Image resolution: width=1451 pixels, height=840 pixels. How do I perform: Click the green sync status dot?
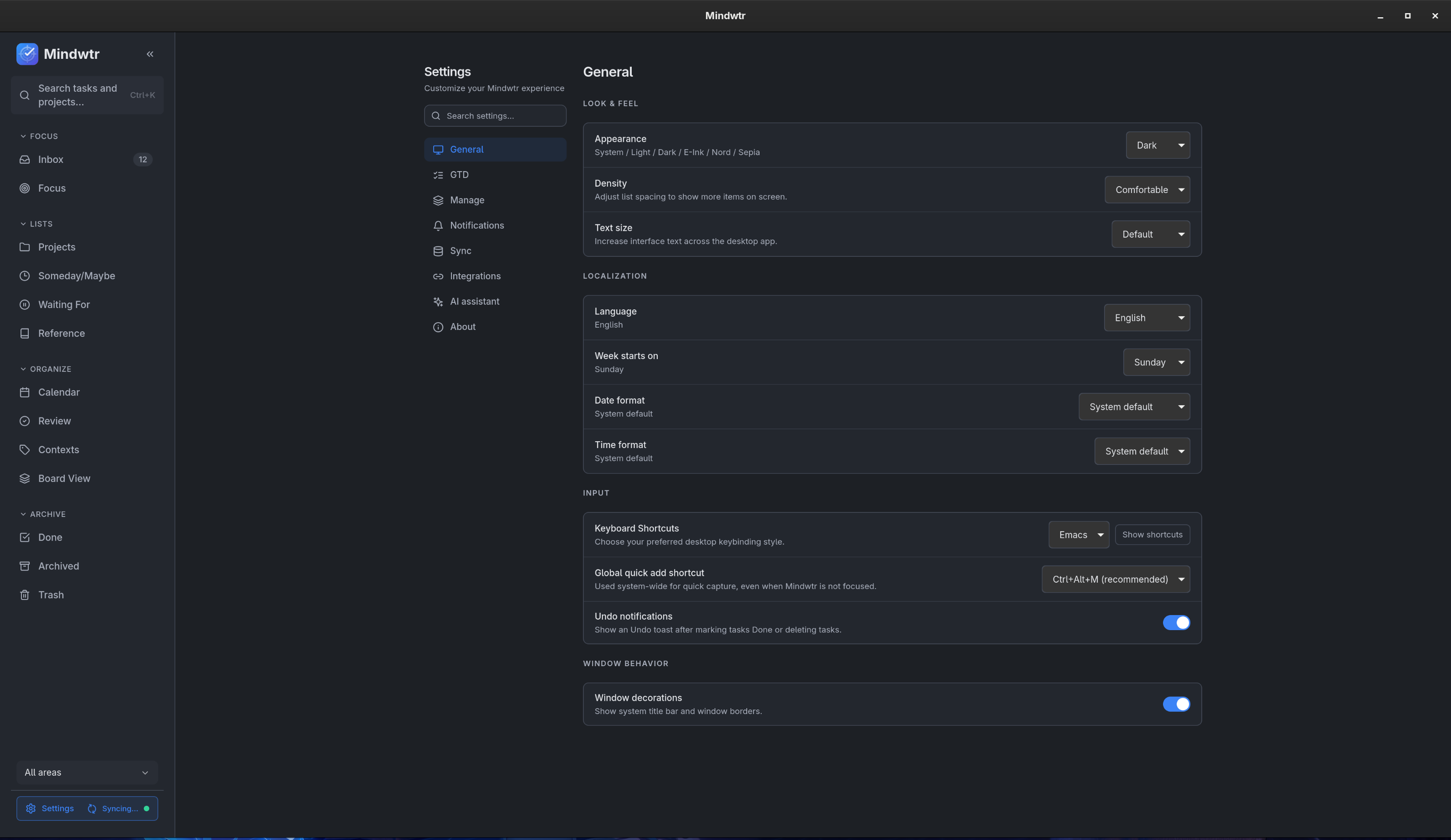pos(146,809)
